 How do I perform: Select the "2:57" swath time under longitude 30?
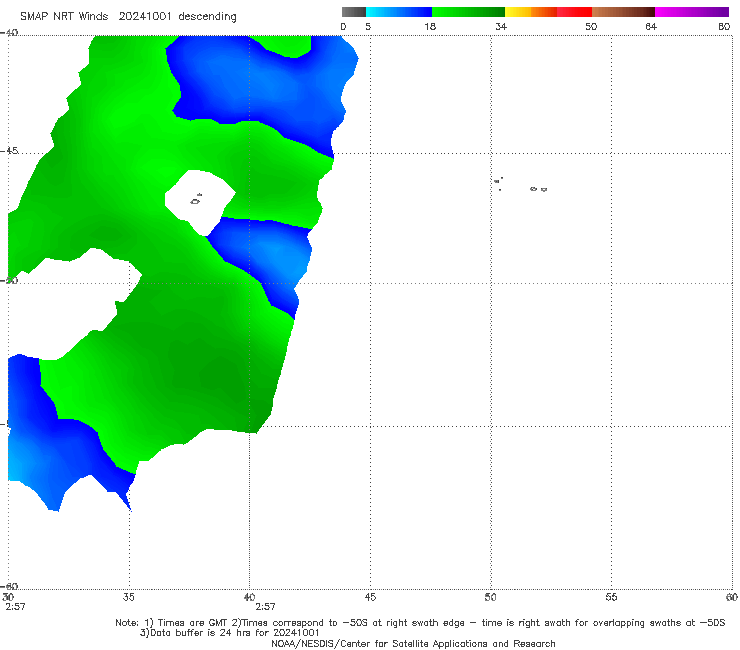click(x=15, y=607)
